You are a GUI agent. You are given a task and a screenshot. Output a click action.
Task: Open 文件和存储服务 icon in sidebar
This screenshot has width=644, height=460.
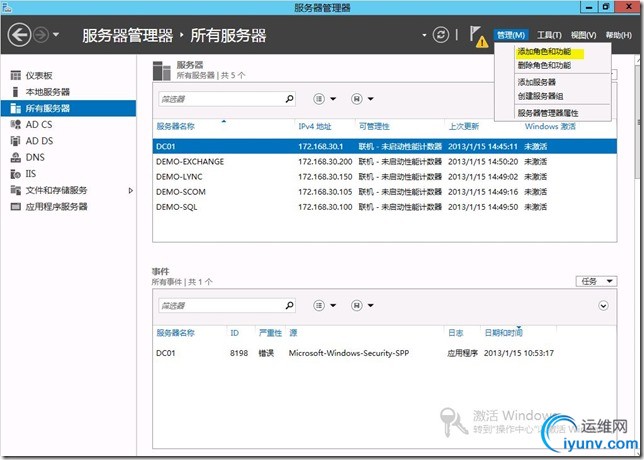[16, 190]
